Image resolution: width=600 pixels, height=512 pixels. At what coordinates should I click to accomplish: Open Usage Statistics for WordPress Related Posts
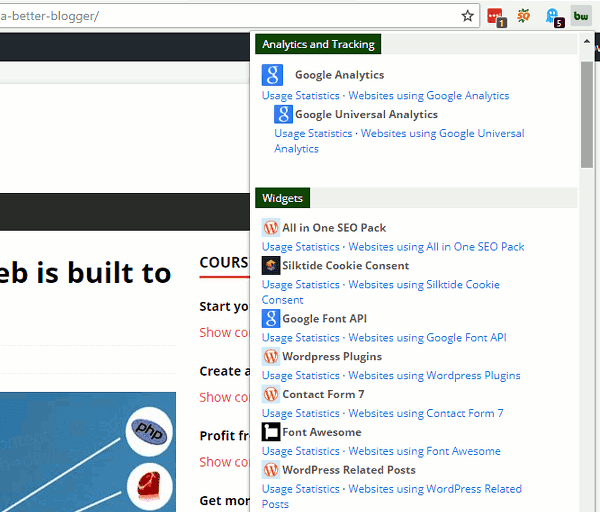[301, 489]
